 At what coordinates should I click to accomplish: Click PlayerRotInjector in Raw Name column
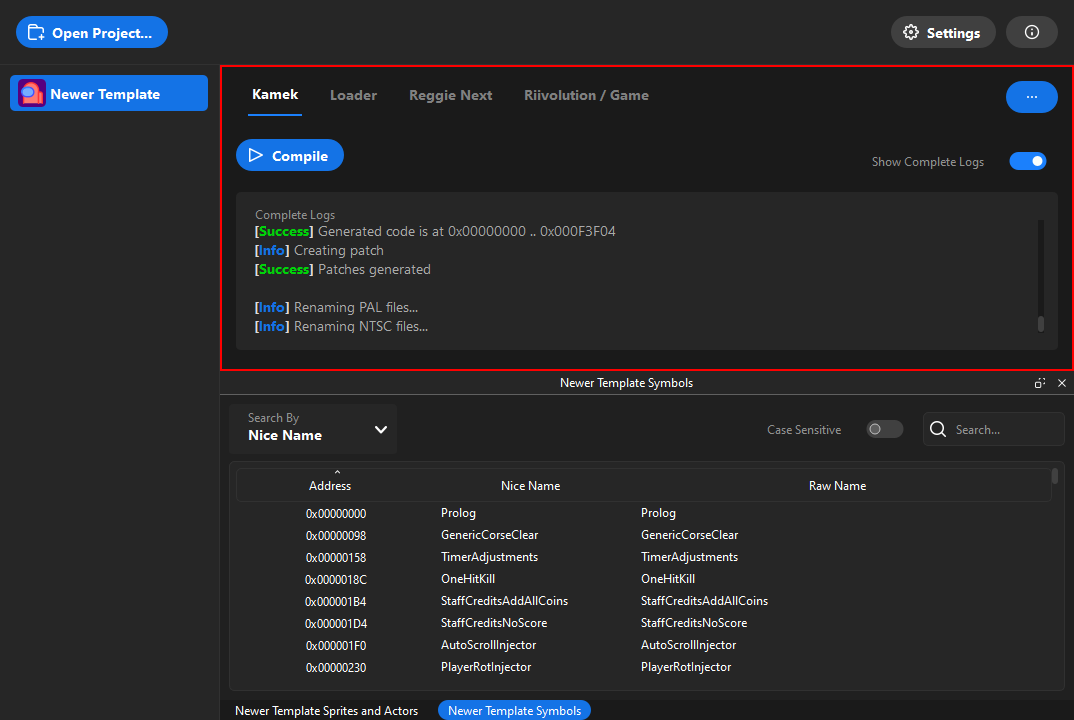pos(686,667)
